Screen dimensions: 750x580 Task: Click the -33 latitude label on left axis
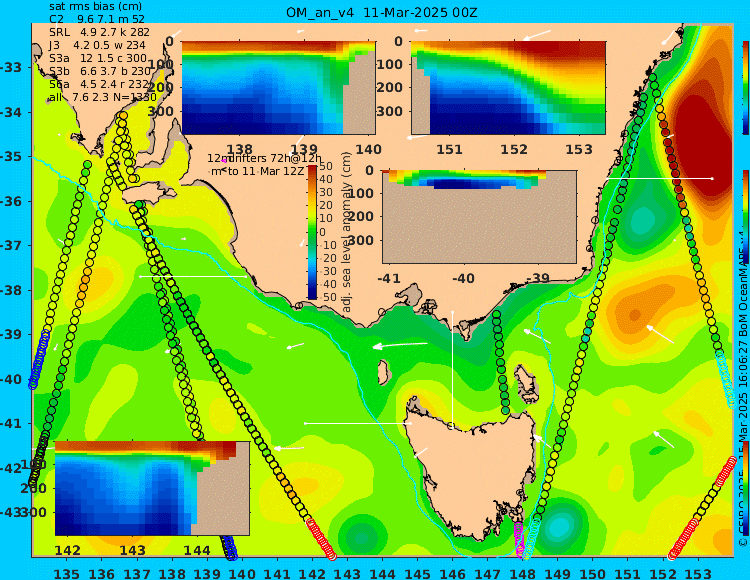11,67
